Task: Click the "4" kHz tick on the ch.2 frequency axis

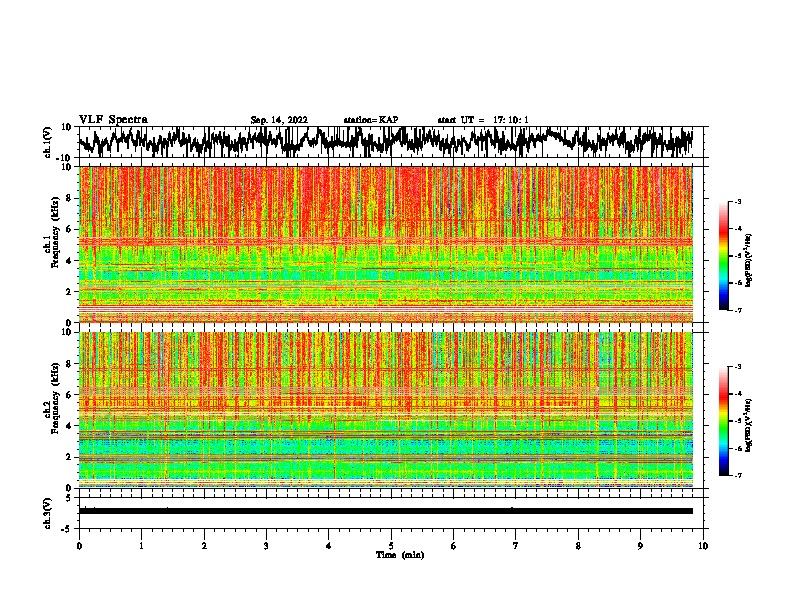Action: pos(69,426)
